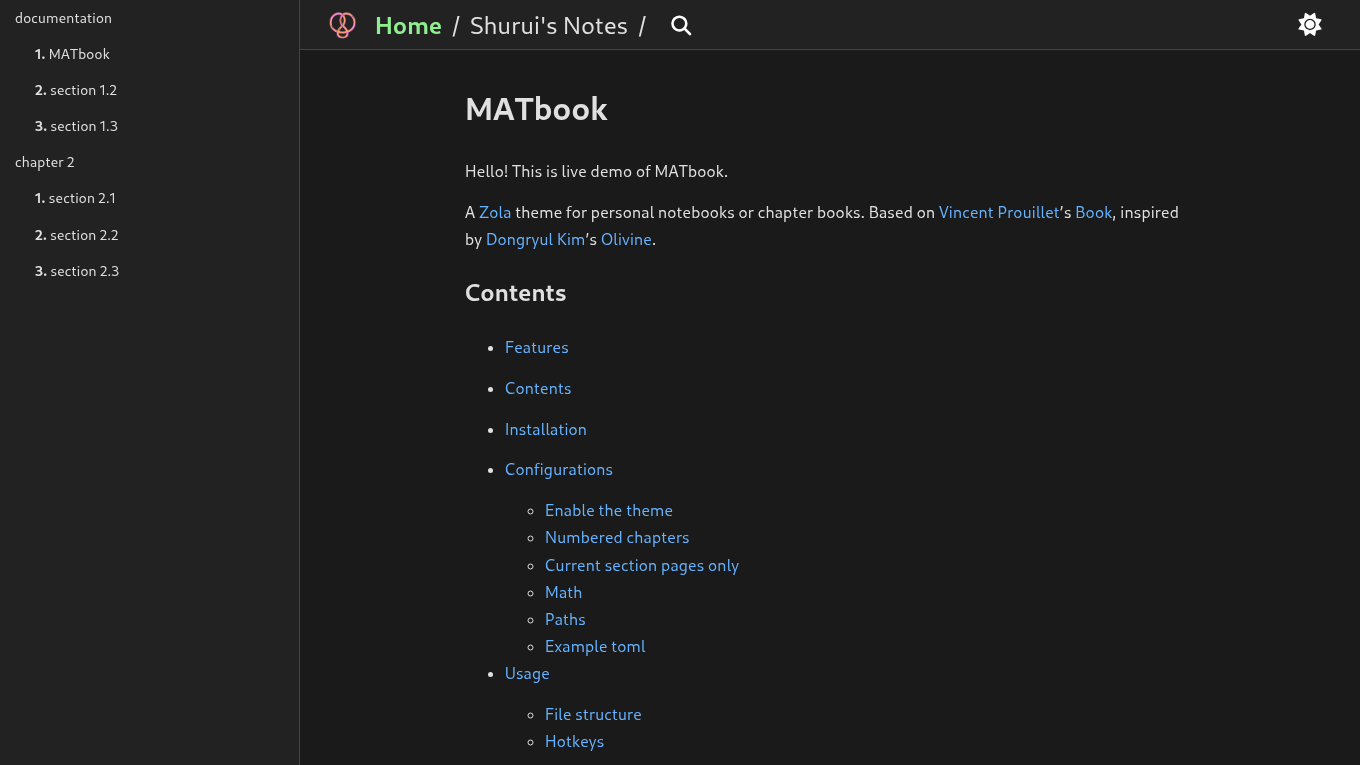
Task: Click the MATbook site logo icon
Action: tap(342, 25)
